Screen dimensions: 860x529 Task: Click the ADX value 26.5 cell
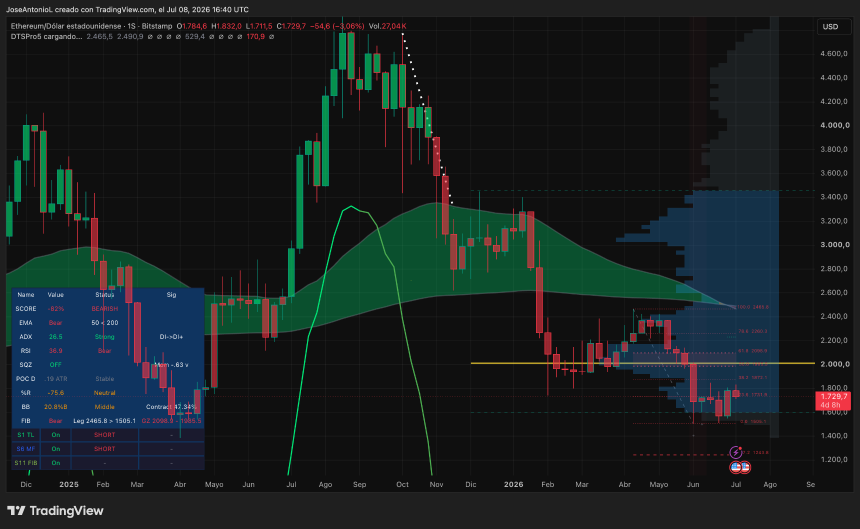[55, 337]
